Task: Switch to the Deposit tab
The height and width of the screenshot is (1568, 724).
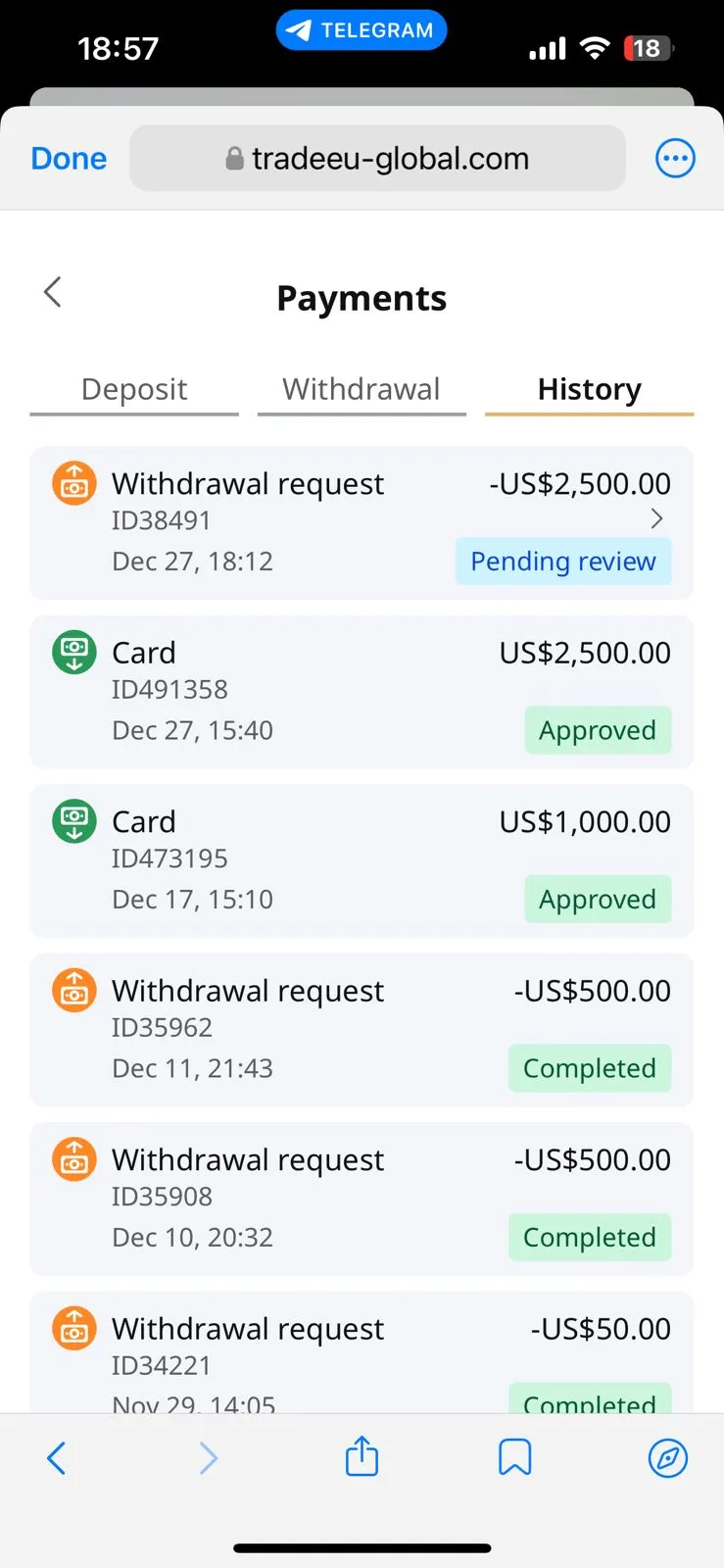Action: pyautogui.click(x=134, y=390)
